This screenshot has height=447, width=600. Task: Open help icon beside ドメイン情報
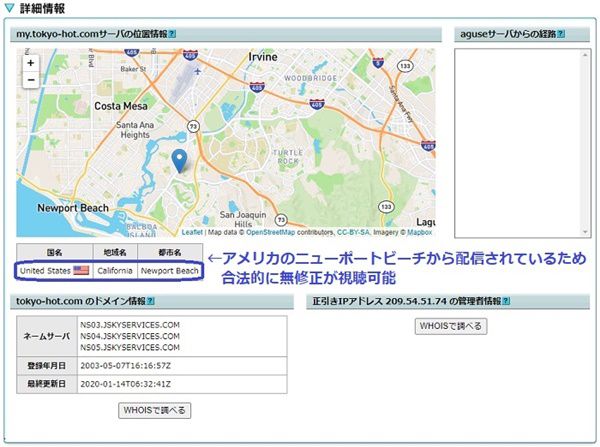point(151,301)
